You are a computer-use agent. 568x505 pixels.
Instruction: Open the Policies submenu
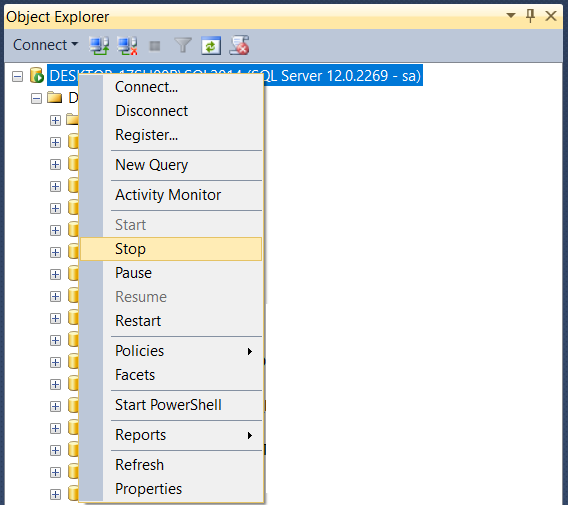pos(171,351)
